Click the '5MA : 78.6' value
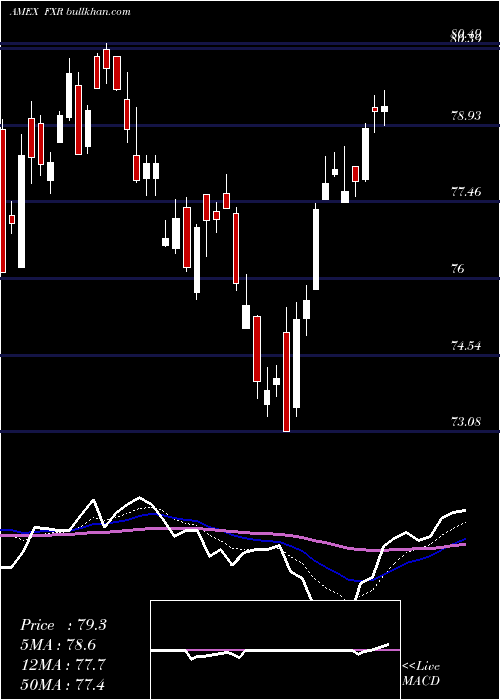Image resolution: width=500 pixels, height=700 pixels. pos(58,645)
